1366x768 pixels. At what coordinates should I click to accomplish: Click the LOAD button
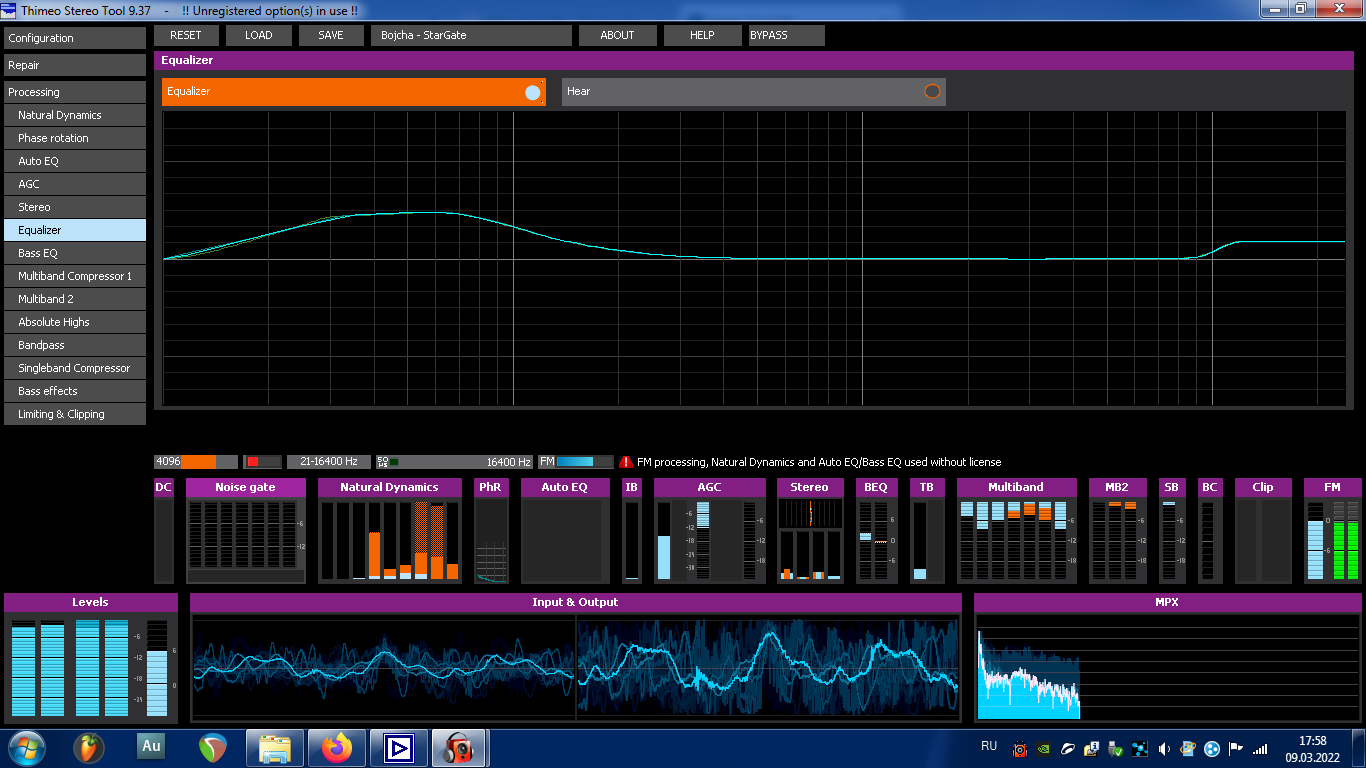pos(258,35)
